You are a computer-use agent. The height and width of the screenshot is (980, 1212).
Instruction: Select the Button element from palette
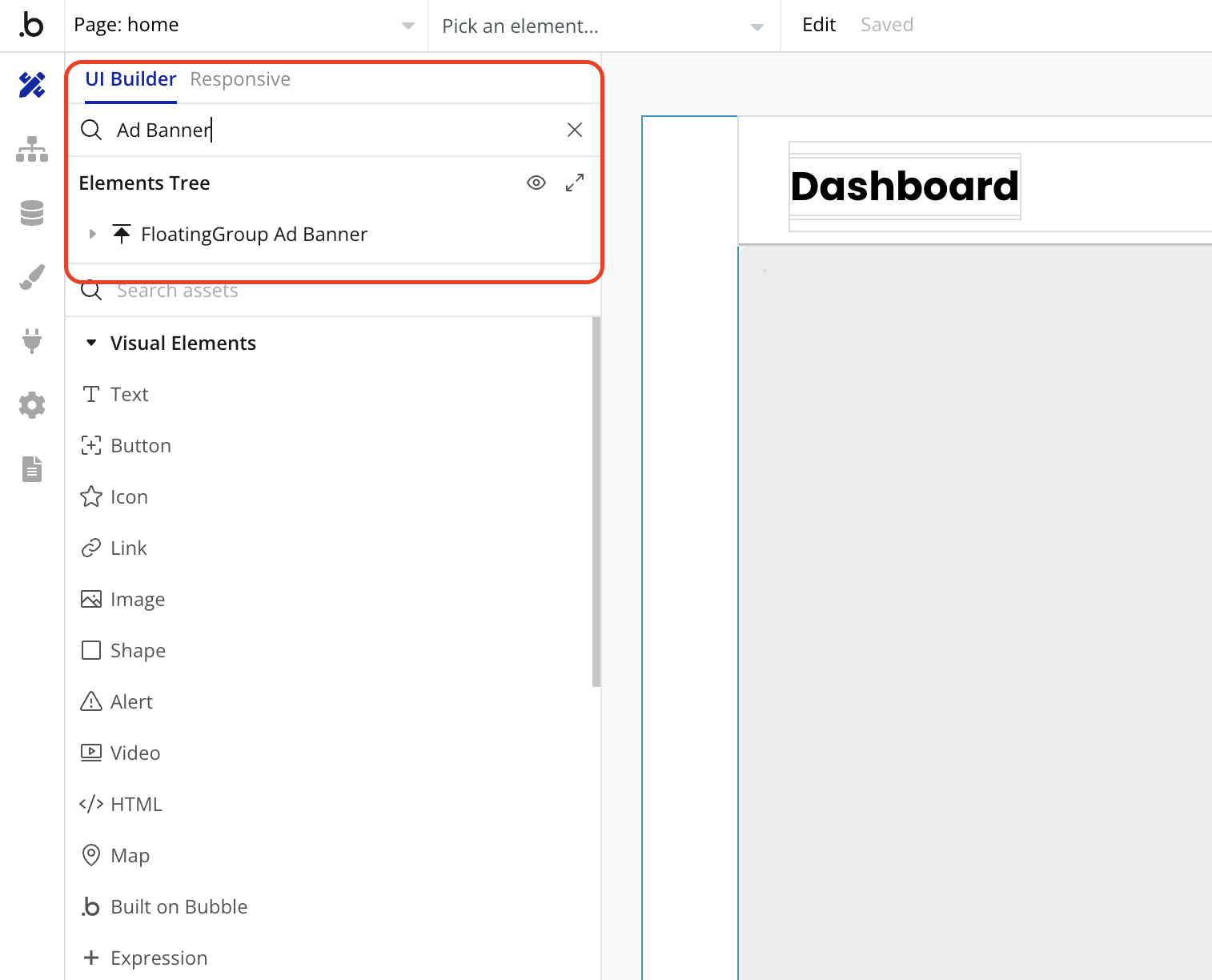click(x=141, y=446)
